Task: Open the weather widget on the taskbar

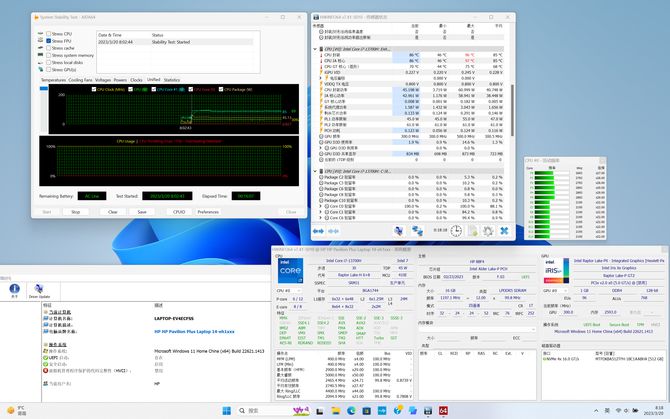Action: click(17, 410)
